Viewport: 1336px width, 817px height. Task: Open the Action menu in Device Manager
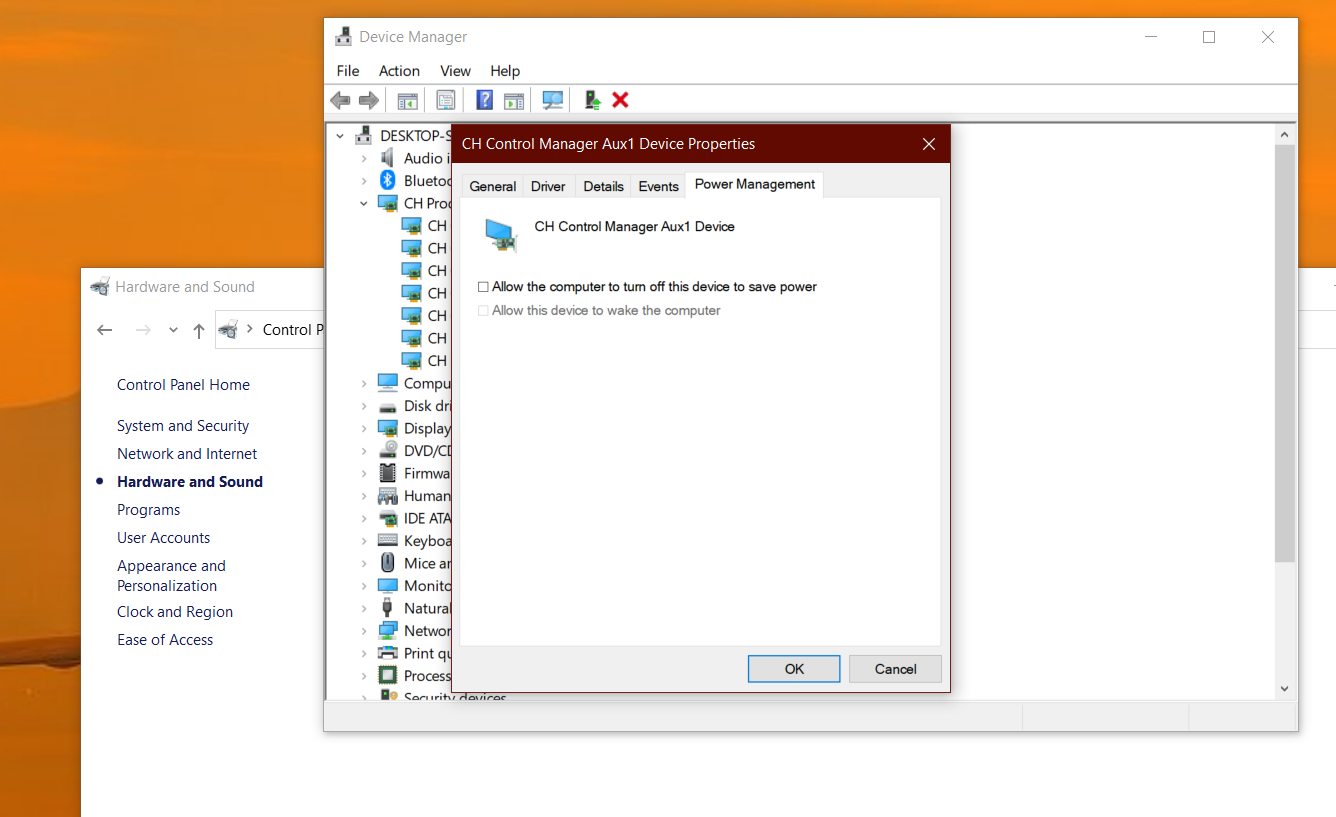point(399,71)
